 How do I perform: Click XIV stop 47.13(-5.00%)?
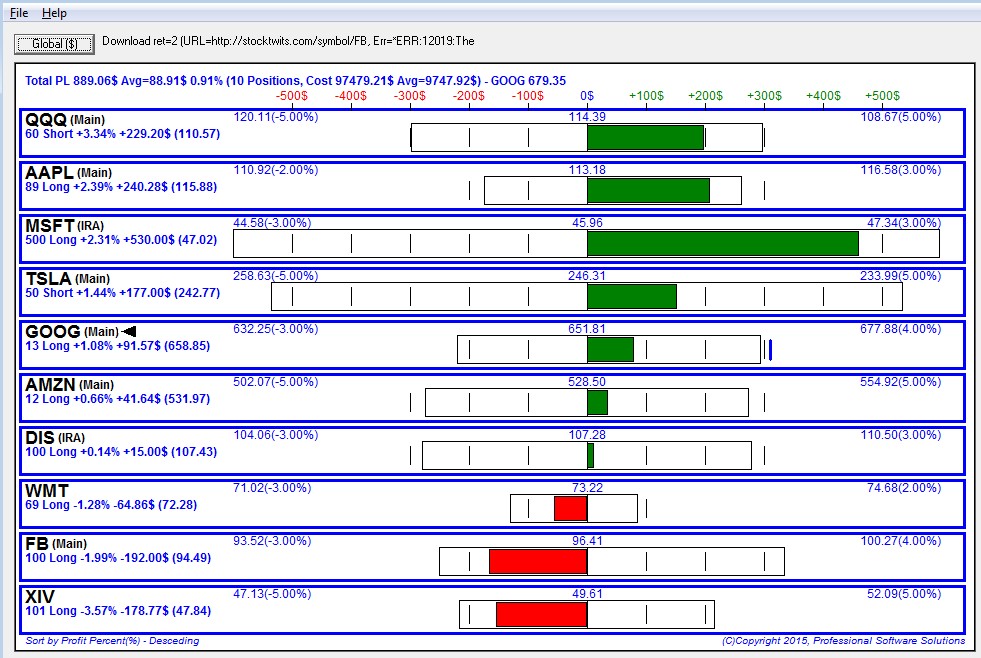272,594
